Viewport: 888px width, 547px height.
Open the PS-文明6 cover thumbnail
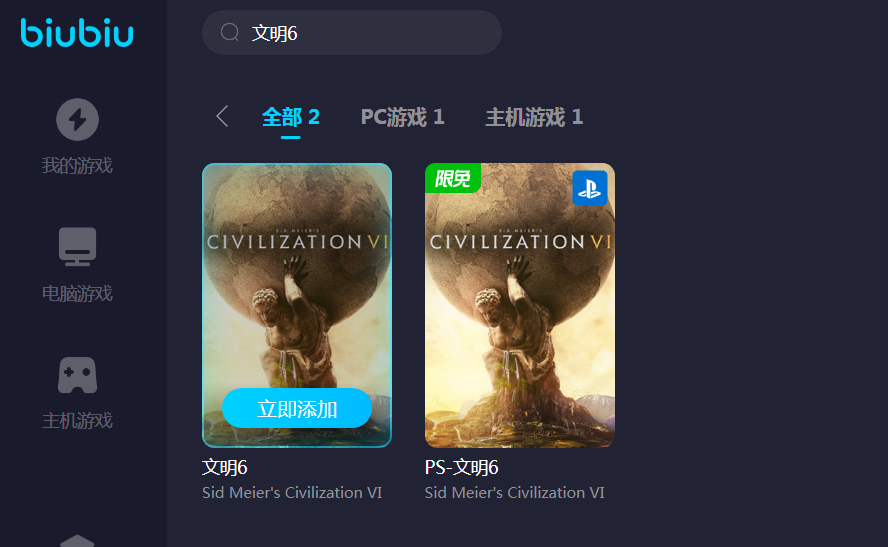[520, 305]
